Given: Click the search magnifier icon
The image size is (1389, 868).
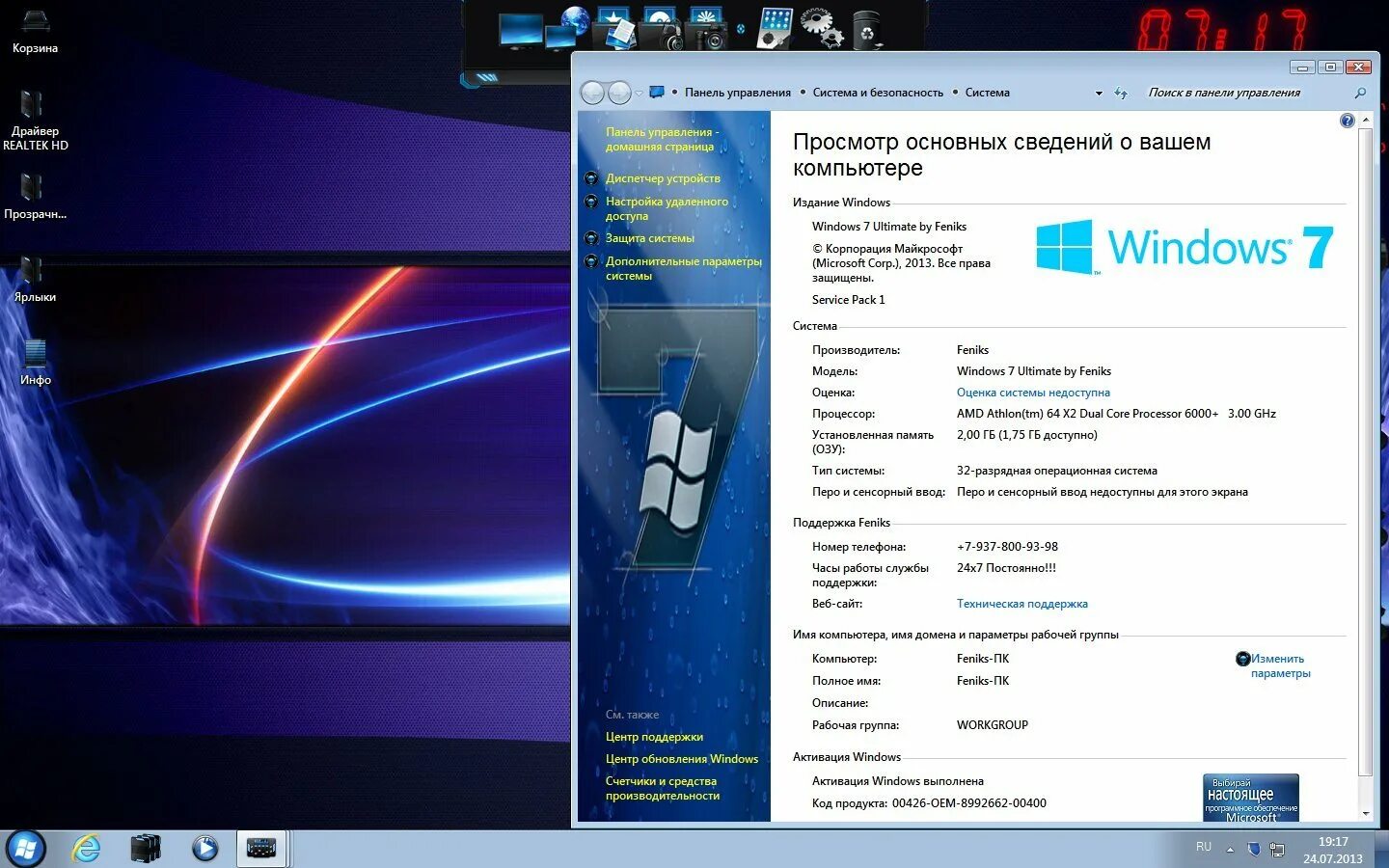Looking at the screenshot, I should [1360, 94].
